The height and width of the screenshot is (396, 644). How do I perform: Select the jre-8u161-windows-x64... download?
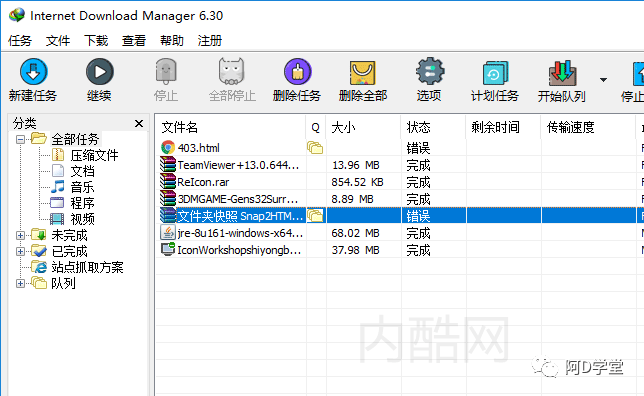399,233
